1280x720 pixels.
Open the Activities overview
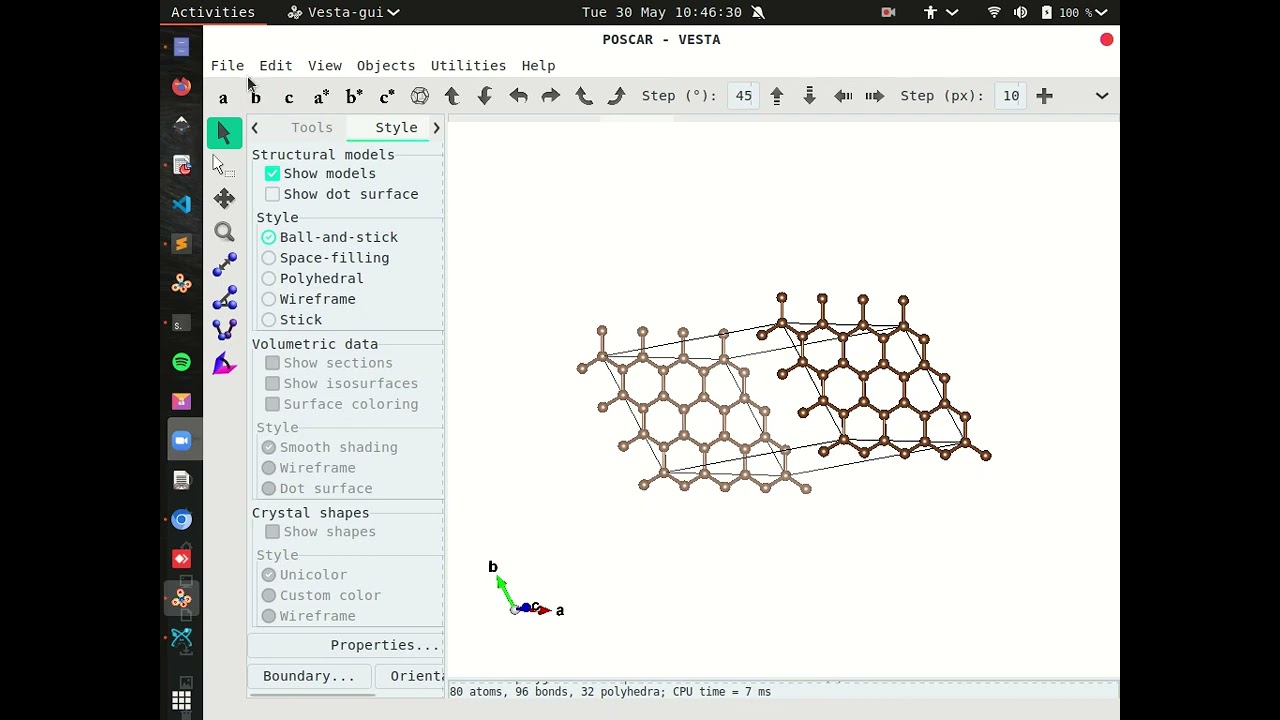[x=213, y=12]
